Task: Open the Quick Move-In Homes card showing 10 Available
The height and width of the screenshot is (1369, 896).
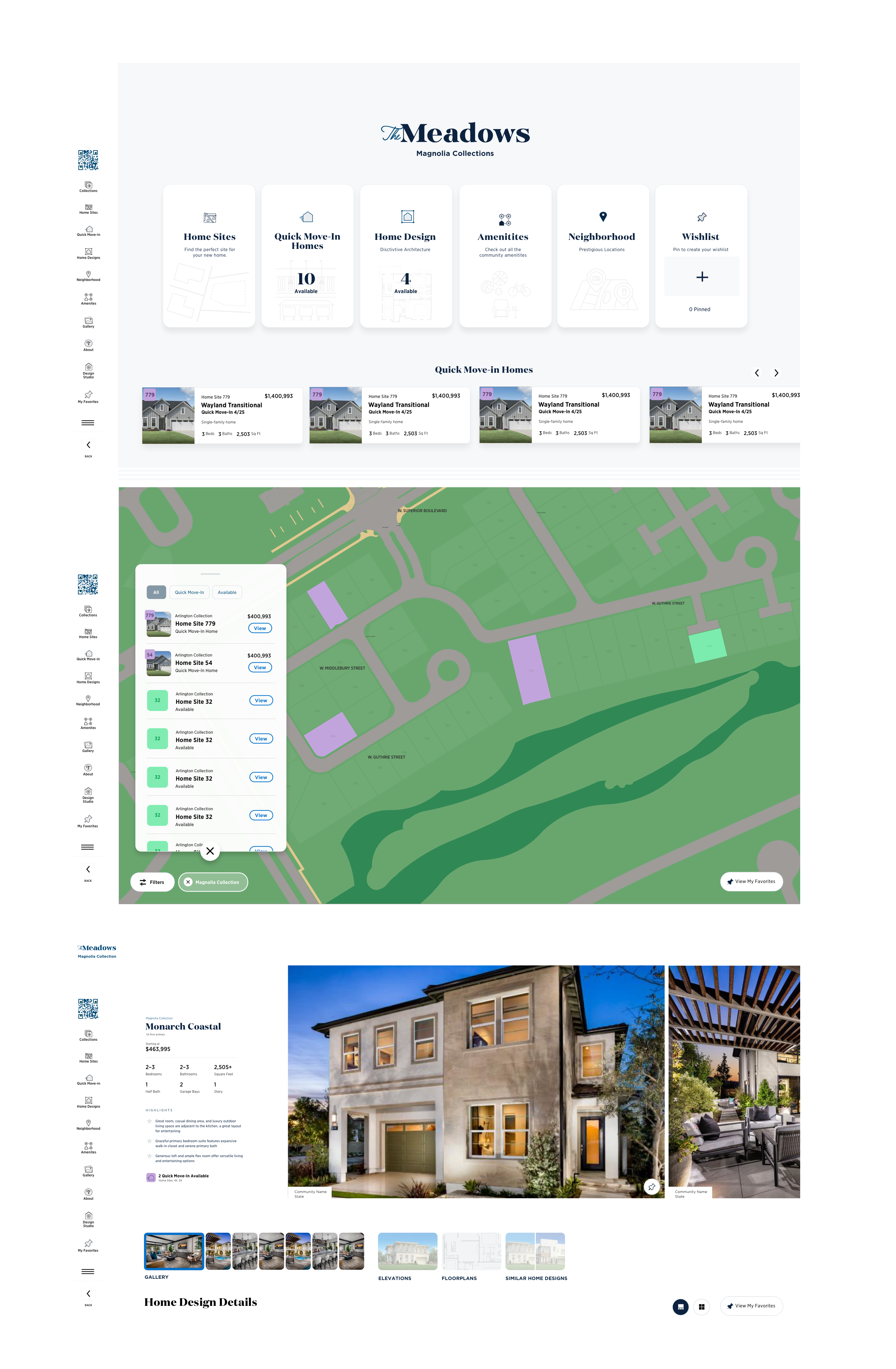Action: [x=307, y=256]
